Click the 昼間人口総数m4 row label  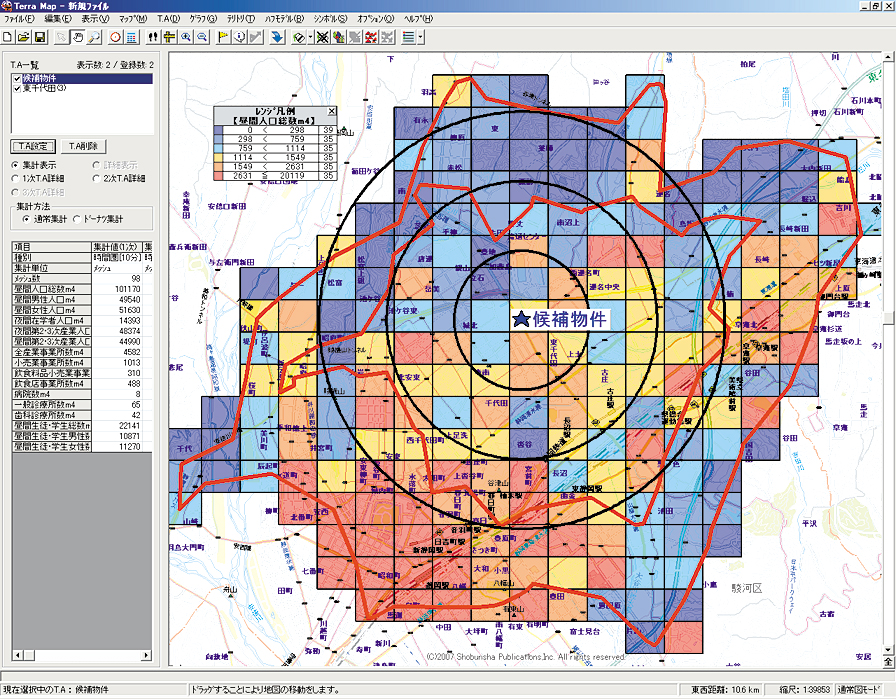pos(51,289)
